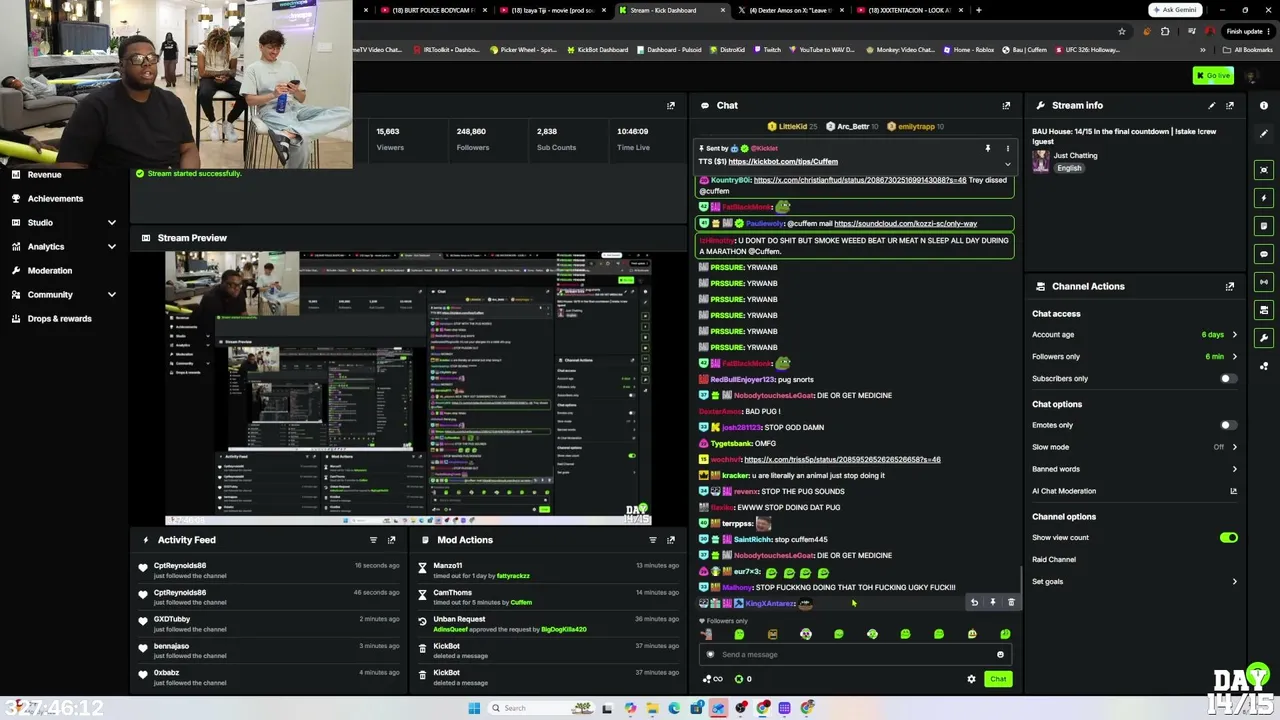Open the info icon in right sidebar

coord(1264,105)
